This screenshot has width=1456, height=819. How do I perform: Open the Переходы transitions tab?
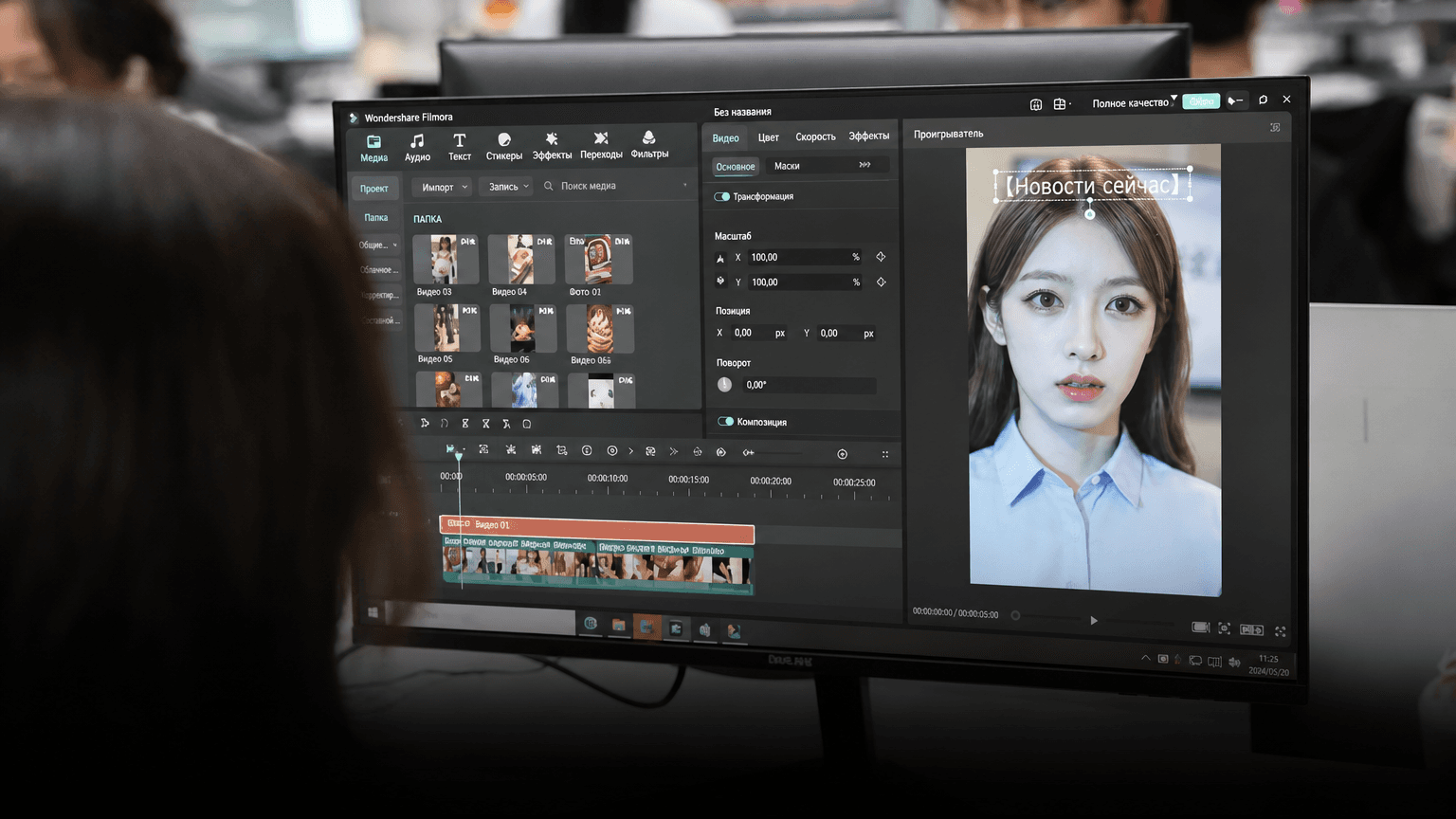point(601,146)
